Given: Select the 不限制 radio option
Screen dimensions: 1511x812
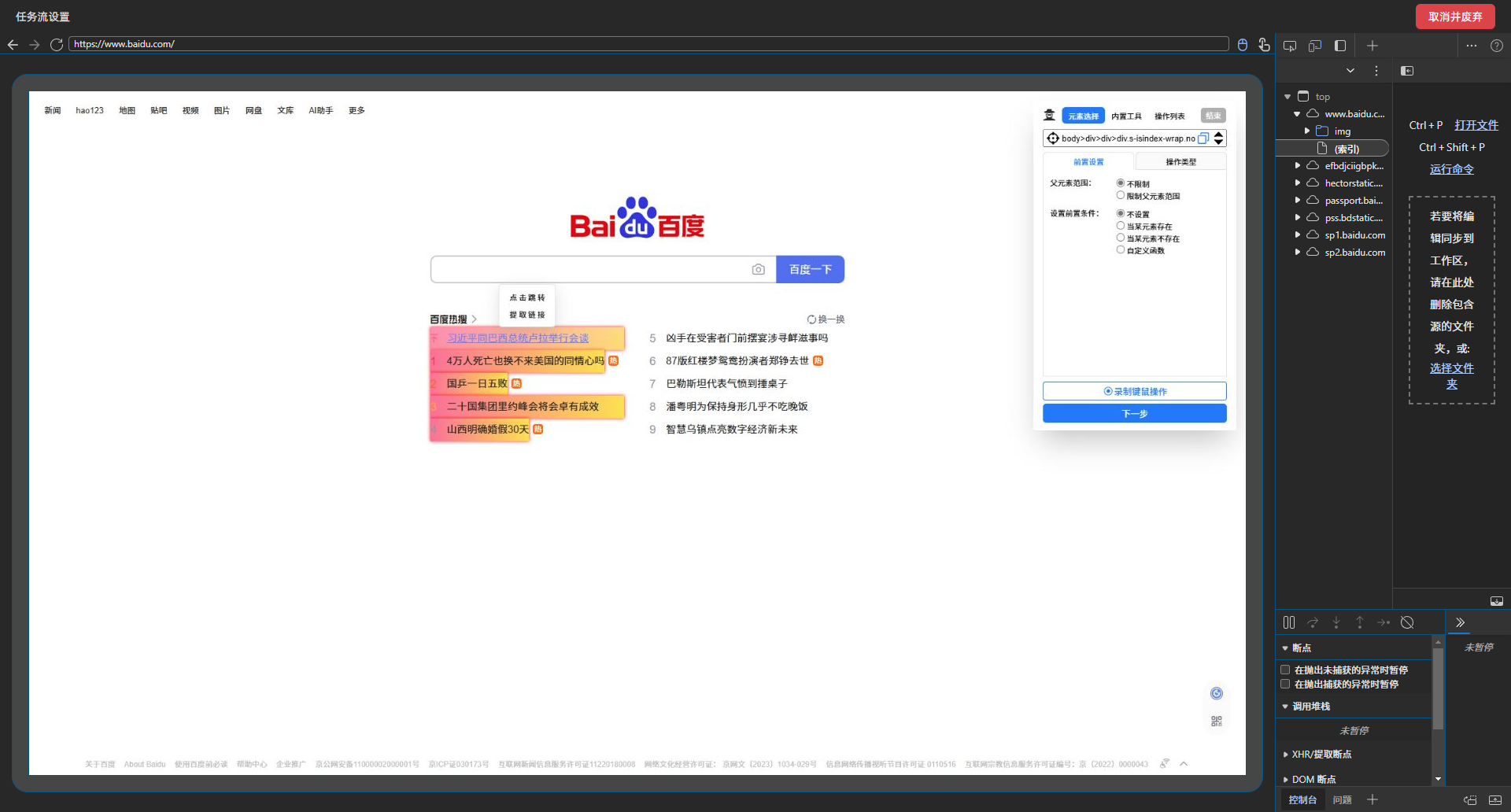Looking at the screenshot, I should [x=1121, y=183].
